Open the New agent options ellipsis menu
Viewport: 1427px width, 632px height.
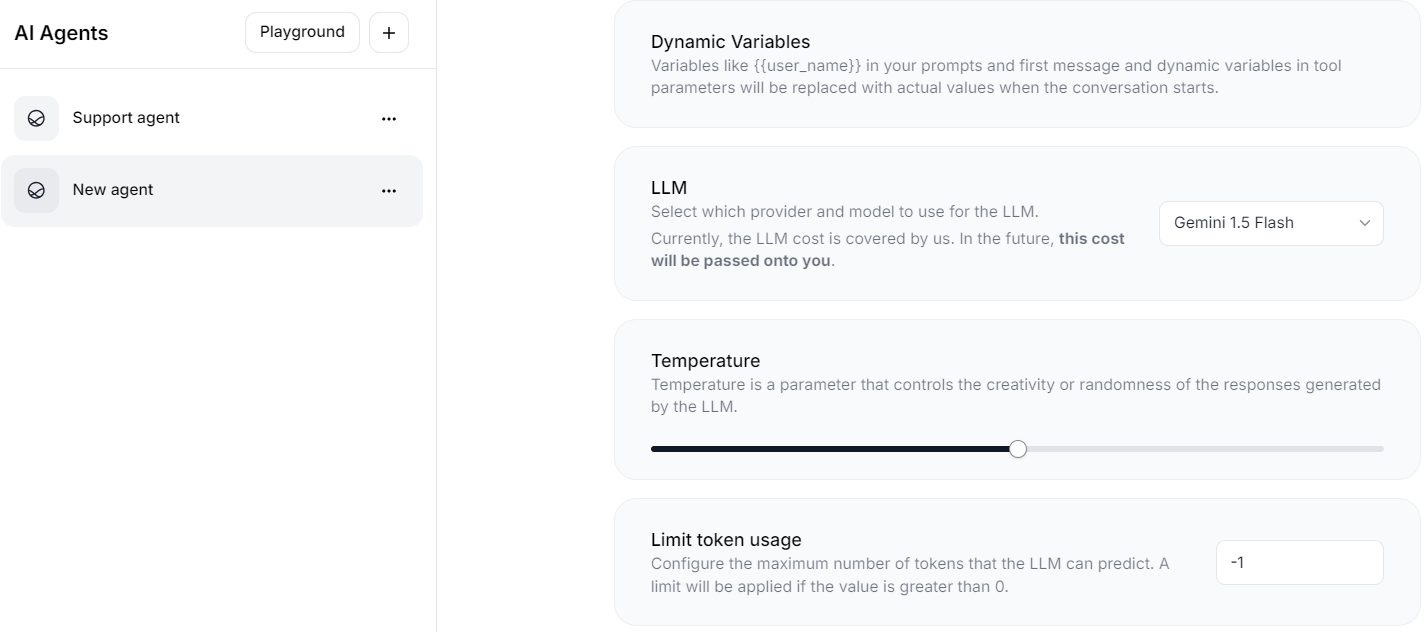click(x=389, y=190)
